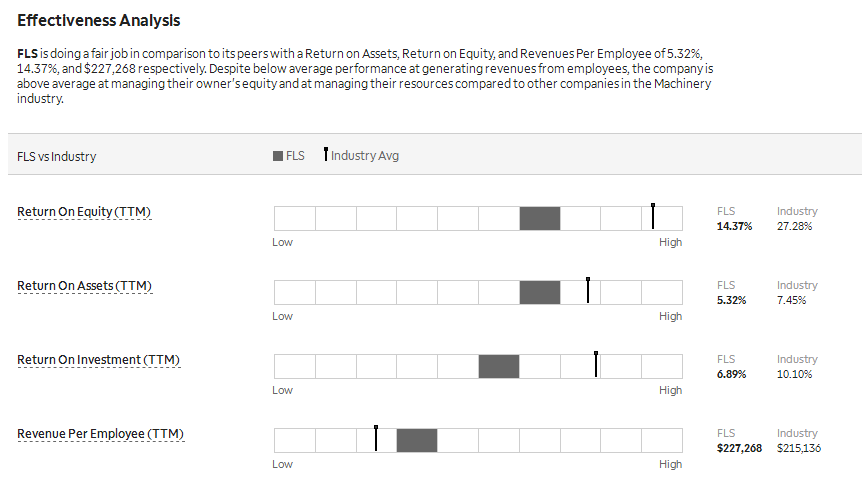Click industry marker on Revenue Per Employee
The height and width of the screenshot is (478, 862).
376,438
